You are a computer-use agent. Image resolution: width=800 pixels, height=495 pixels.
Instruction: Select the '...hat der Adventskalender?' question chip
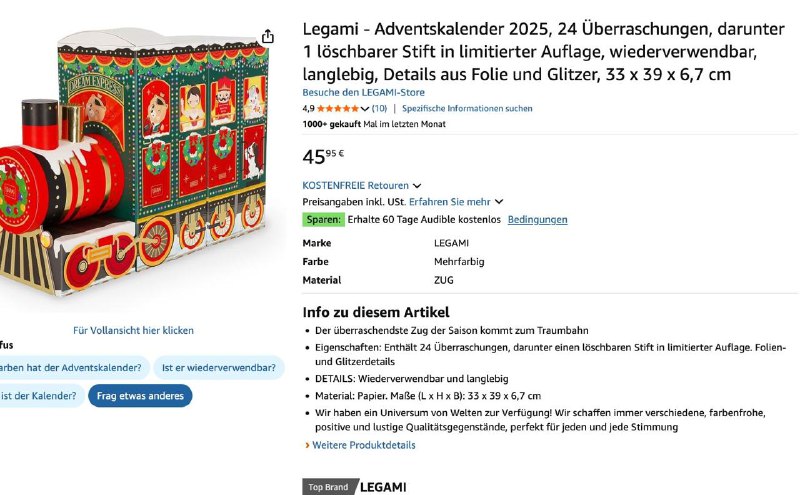click(x=72, y=367)
